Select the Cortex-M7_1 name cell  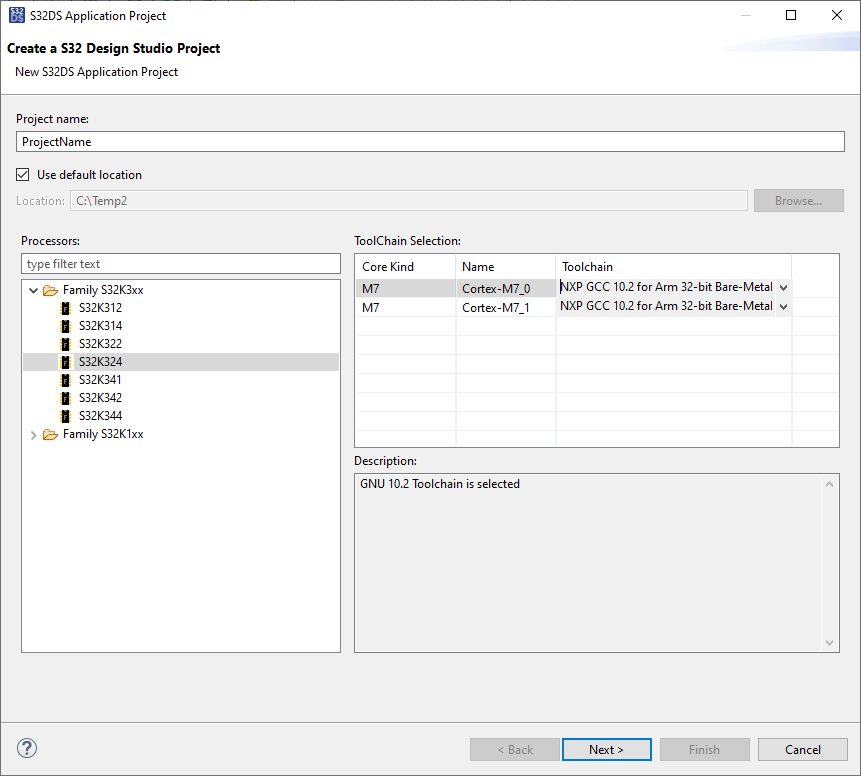tap(506, 308)
